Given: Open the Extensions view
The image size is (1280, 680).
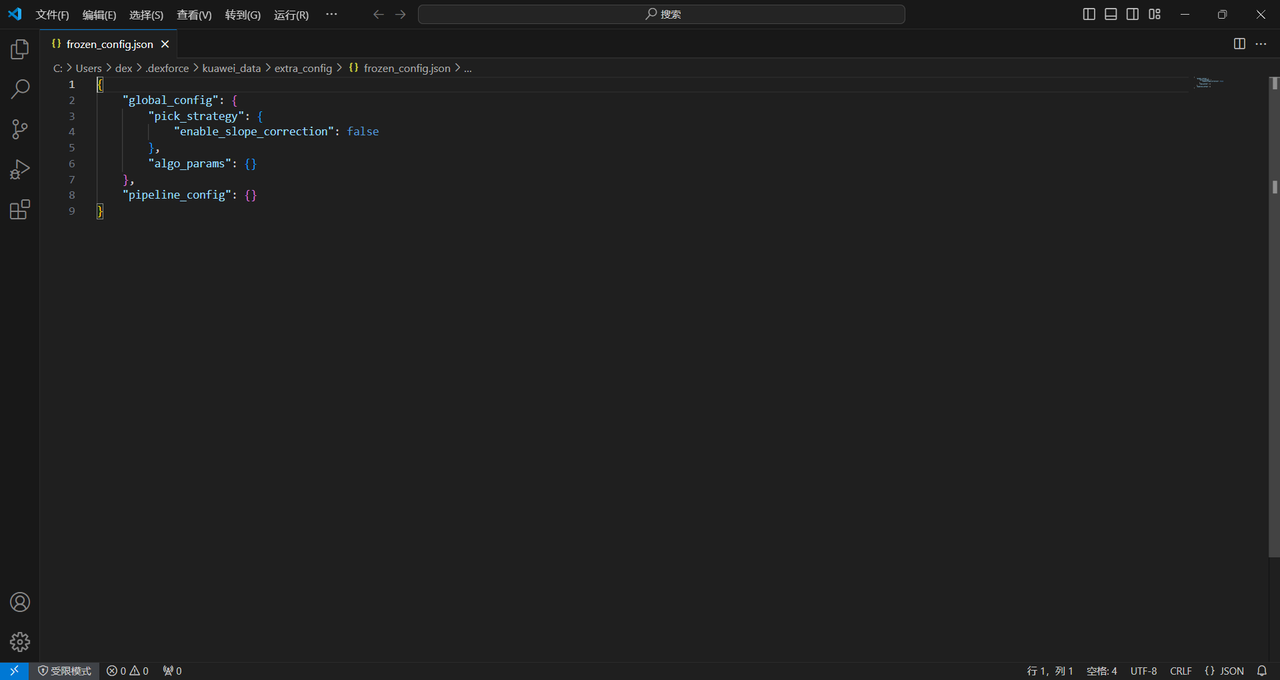Looking at the screenshot, I should pyautogui.click(x=19, y=210).
